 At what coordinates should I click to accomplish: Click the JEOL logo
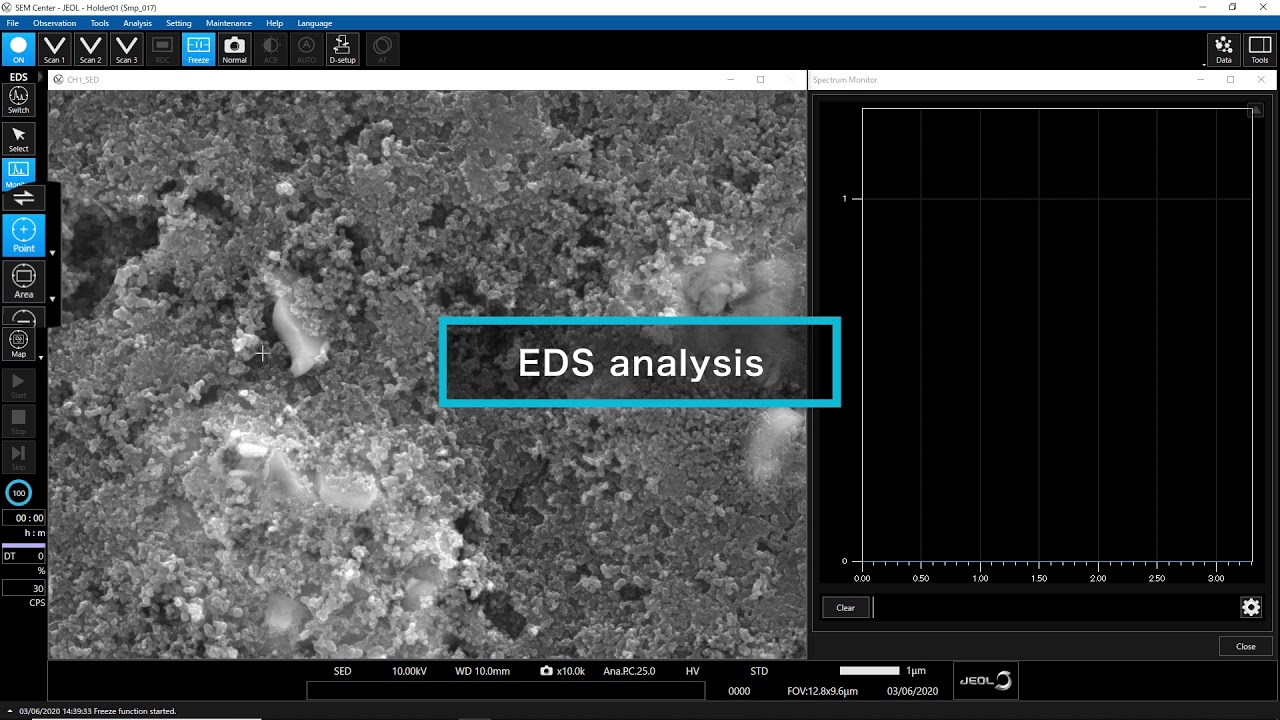coord(986,680)
